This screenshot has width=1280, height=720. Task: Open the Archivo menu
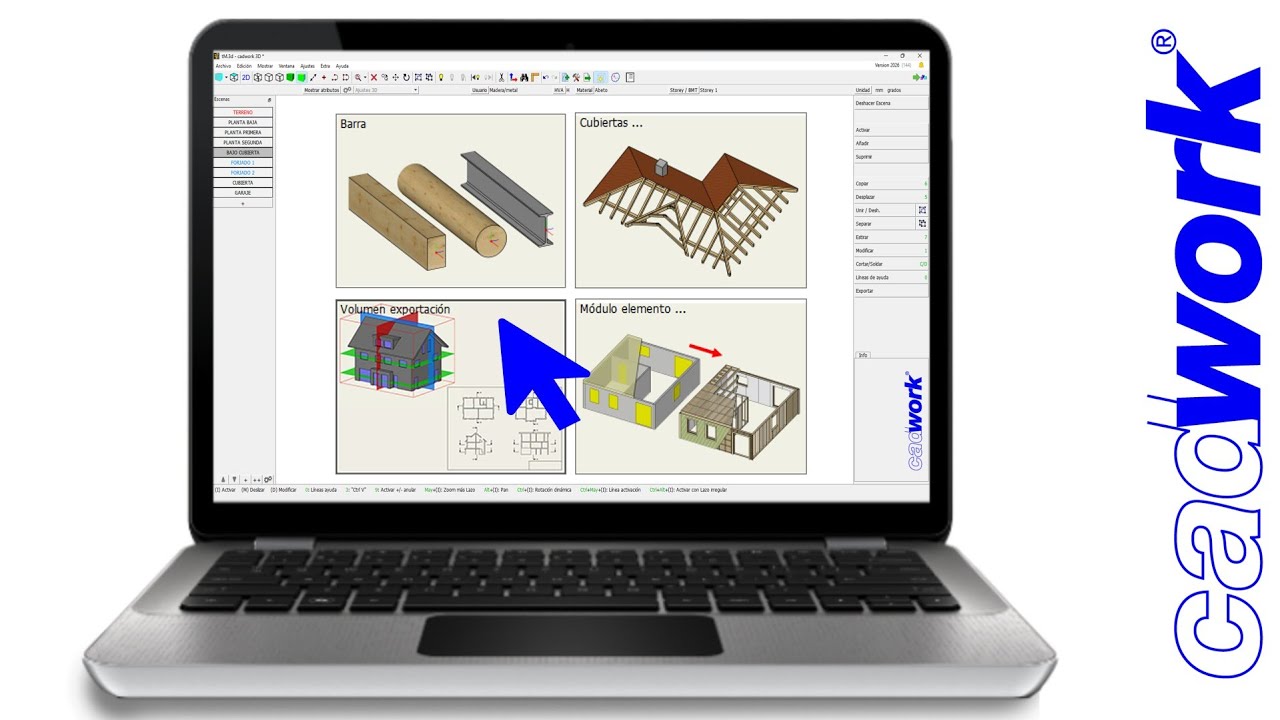coord(223,65)
